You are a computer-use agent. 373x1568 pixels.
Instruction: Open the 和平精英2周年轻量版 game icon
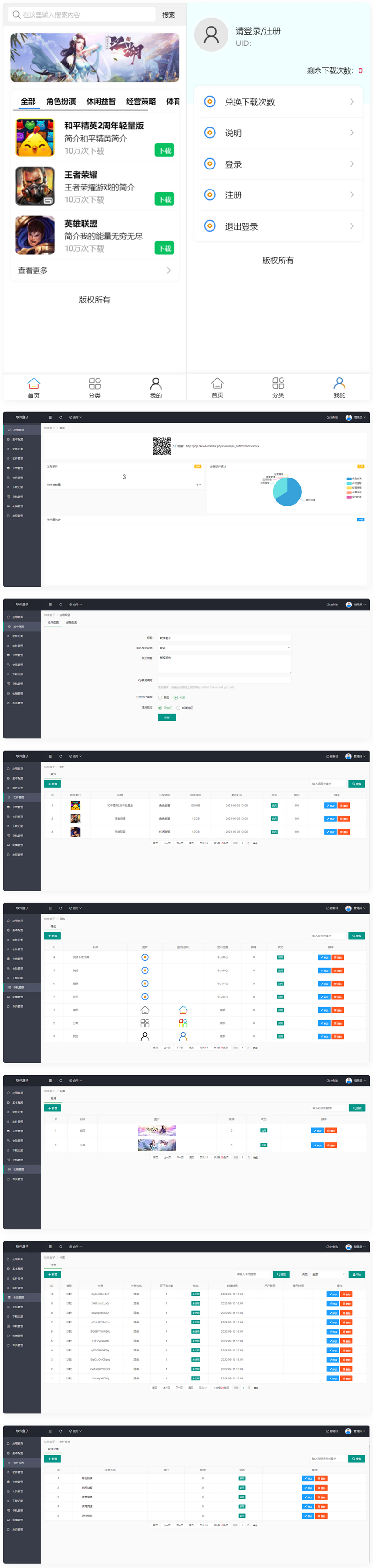coord(35,138)
